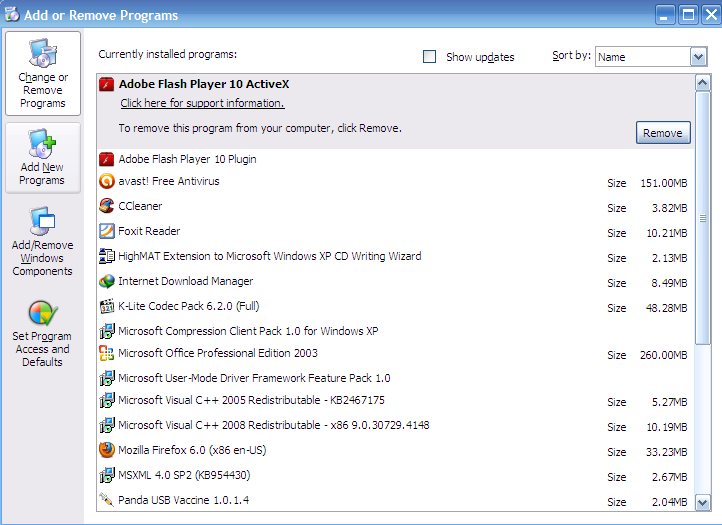Select HighMAT Extension CD Writing Wizard entry
Image resolution: width=722 pixels, height=525 pixels.
[x=395, y=257]
